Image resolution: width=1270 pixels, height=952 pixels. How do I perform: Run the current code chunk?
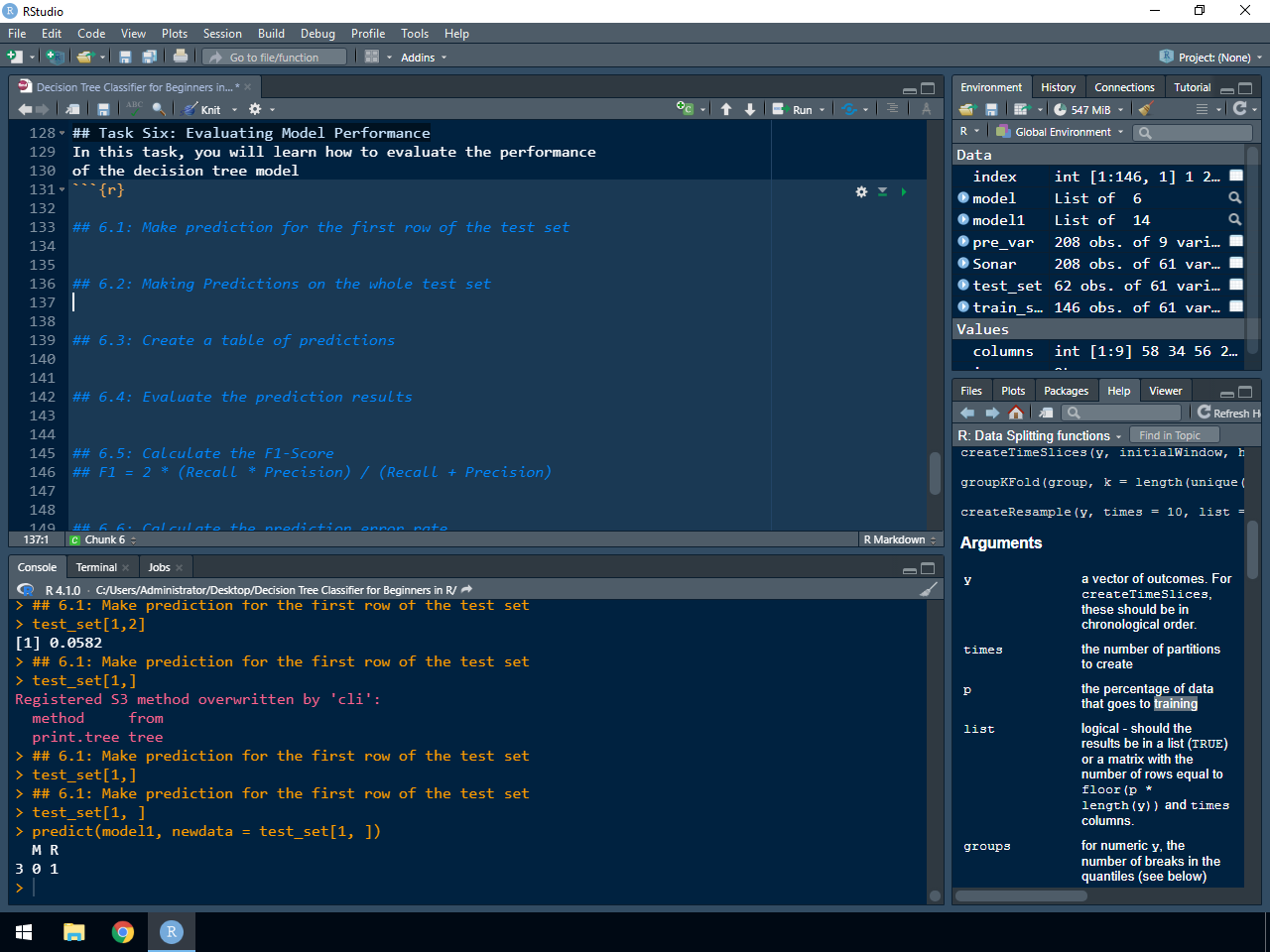click(903, 191)
